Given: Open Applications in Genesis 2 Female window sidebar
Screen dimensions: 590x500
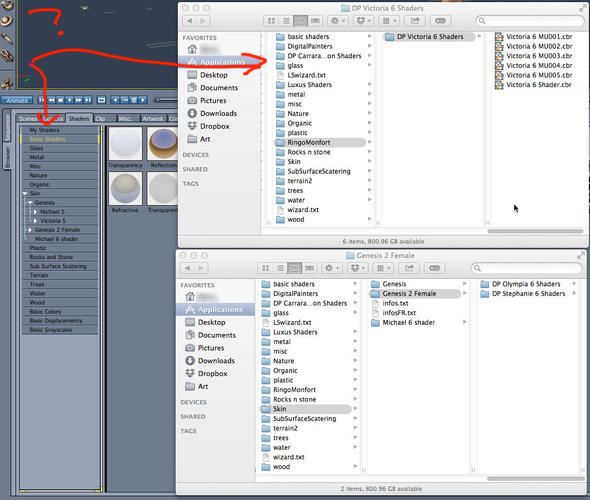Looking at the screenshot, I should pos(216,309).
